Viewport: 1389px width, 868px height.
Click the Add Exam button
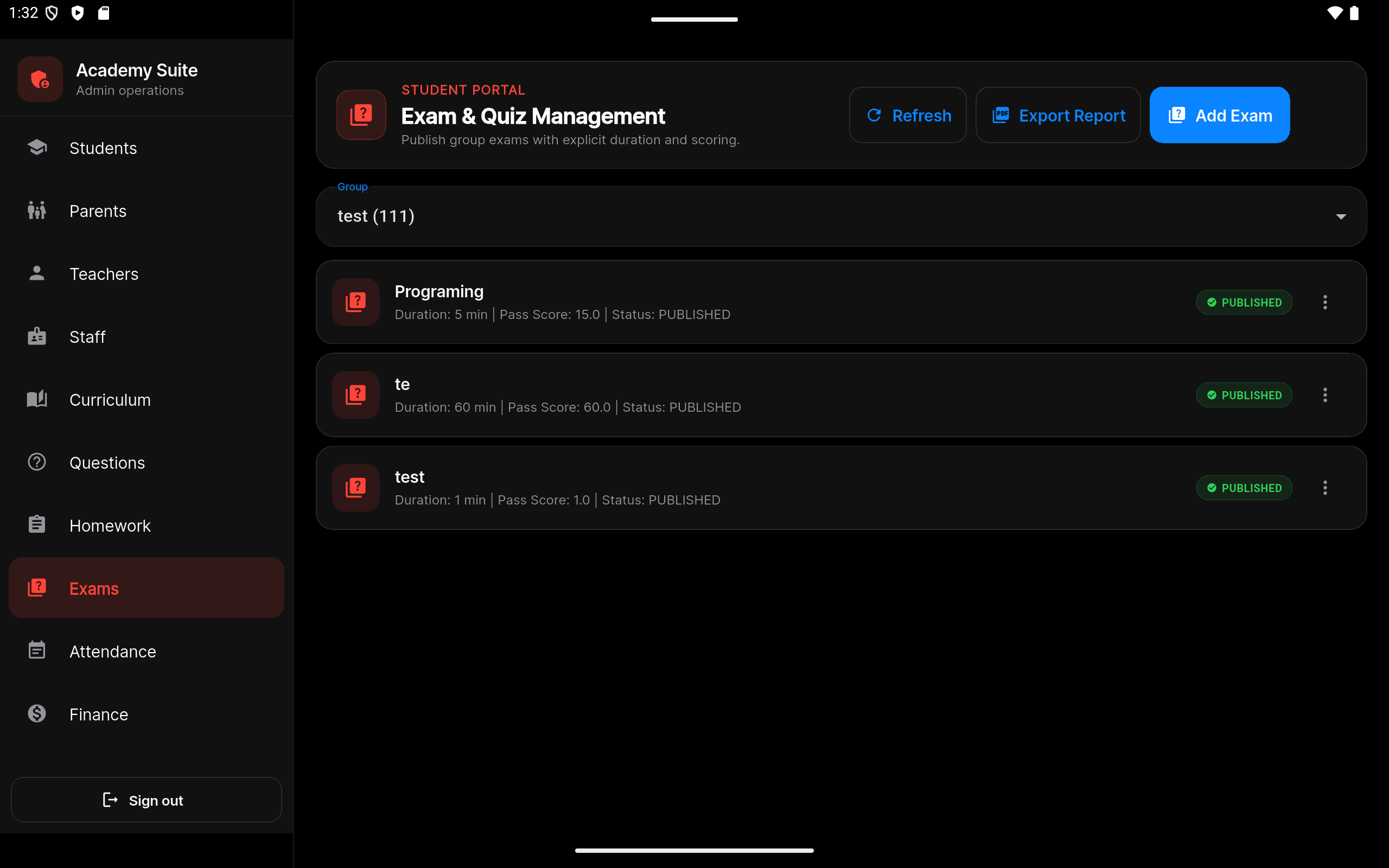(x=1220, y=115)
